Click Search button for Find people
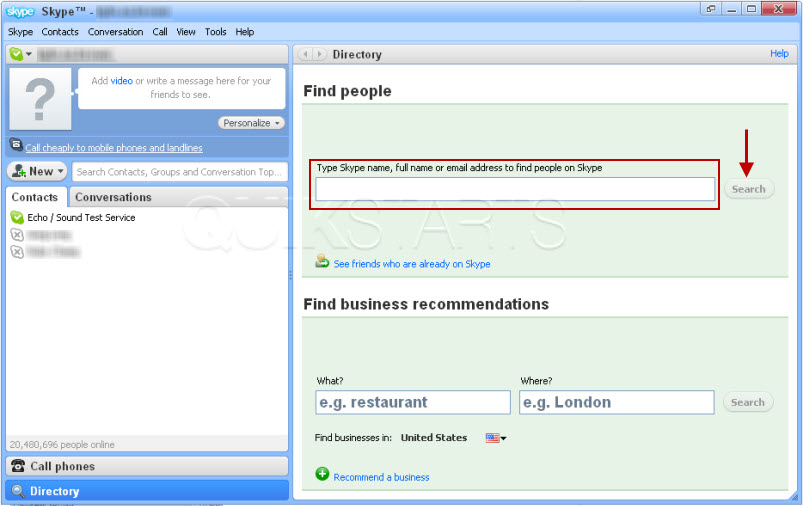 [x=749, y=189]
